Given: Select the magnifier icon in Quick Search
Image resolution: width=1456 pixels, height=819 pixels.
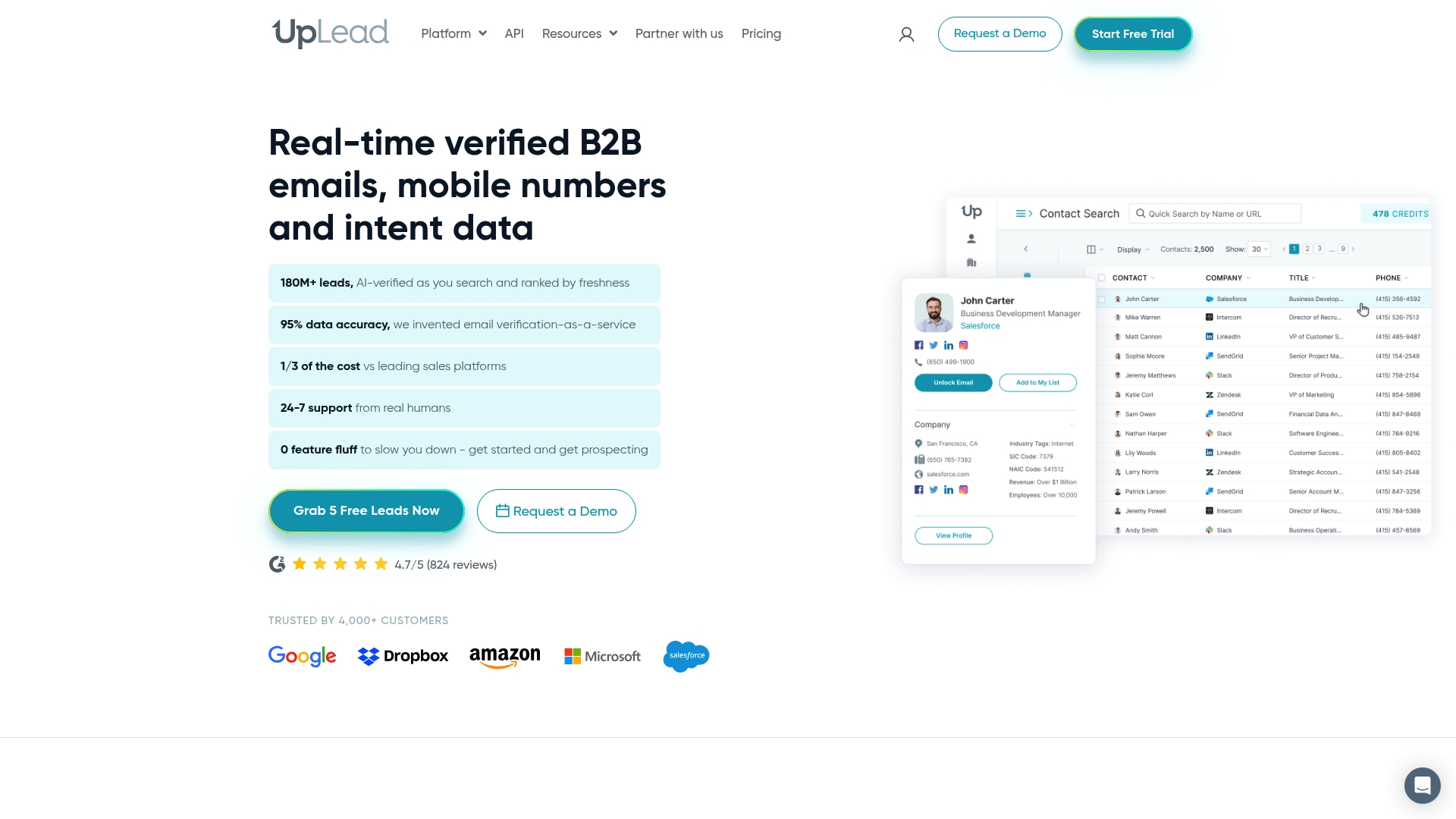Looking at the screenshot, I should click(x=1141, y=213).
